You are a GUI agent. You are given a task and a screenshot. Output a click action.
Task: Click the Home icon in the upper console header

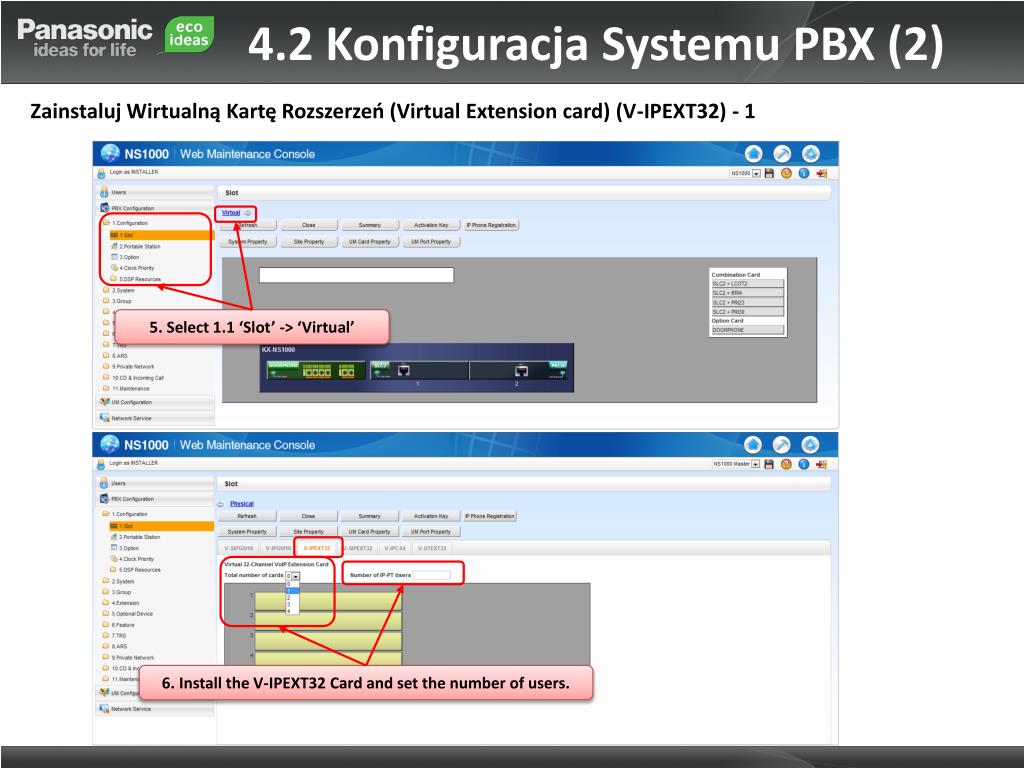[x=754, y=153]
